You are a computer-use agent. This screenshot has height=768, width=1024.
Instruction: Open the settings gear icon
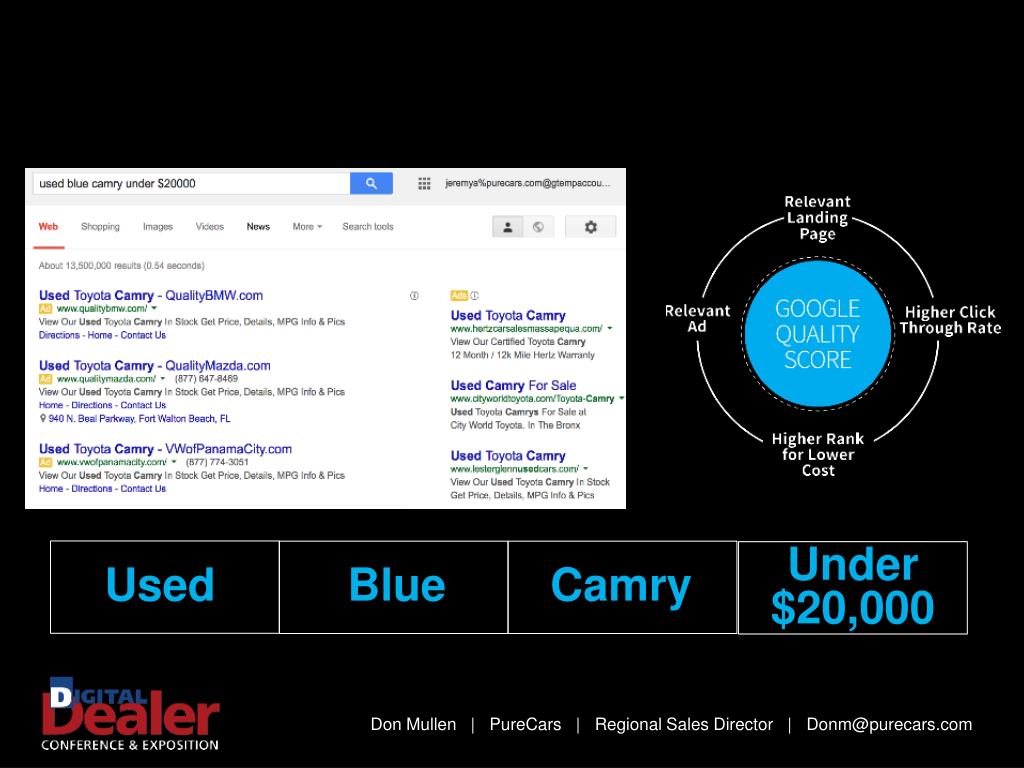(x=590, y=227)
